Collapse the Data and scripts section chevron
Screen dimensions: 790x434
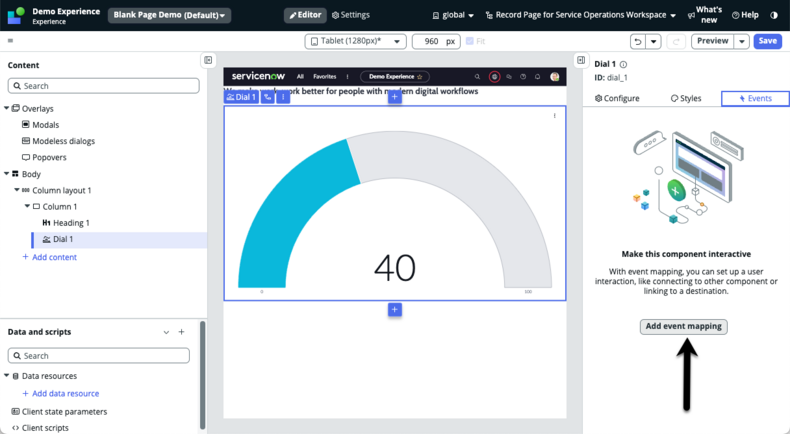pyautogui.click(x=166, y=332)
